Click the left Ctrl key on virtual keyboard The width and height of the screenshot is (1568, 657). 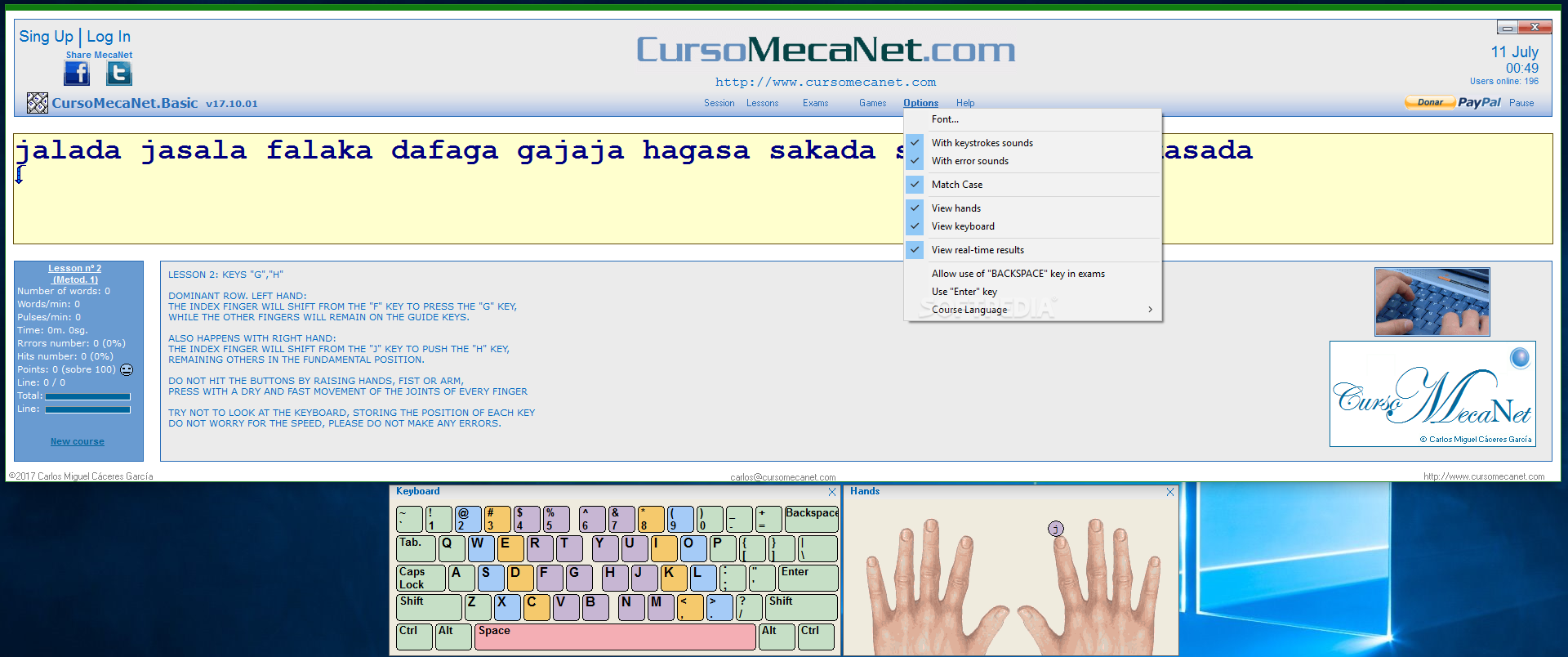click(414, 637)
